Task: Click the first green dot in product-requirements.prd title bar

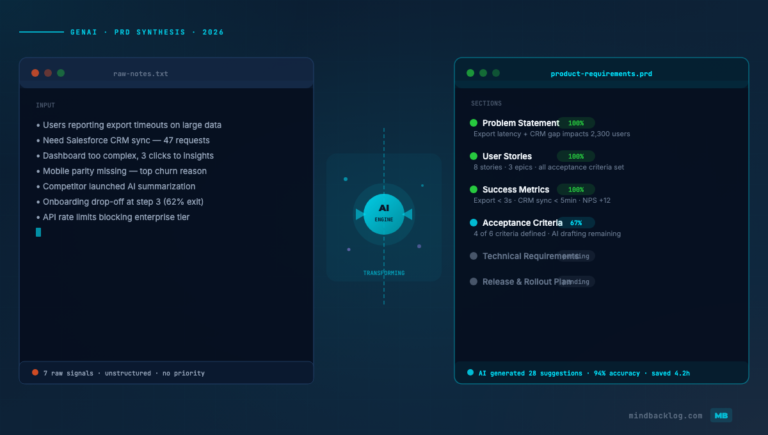Action: [x=470, y=73]
